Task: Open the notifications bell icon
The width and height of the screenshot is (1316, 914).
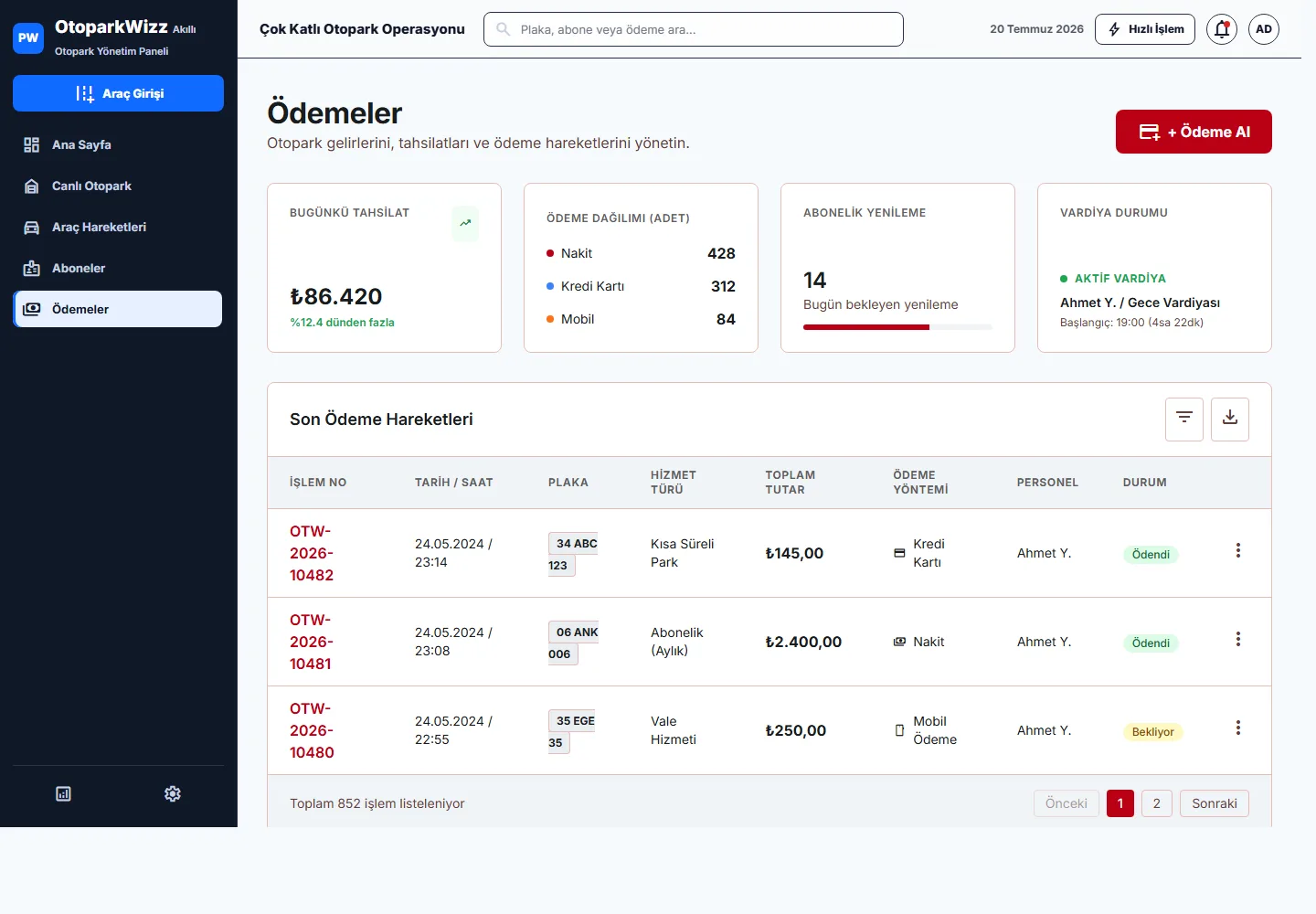Action: (x=1222, y=29)
